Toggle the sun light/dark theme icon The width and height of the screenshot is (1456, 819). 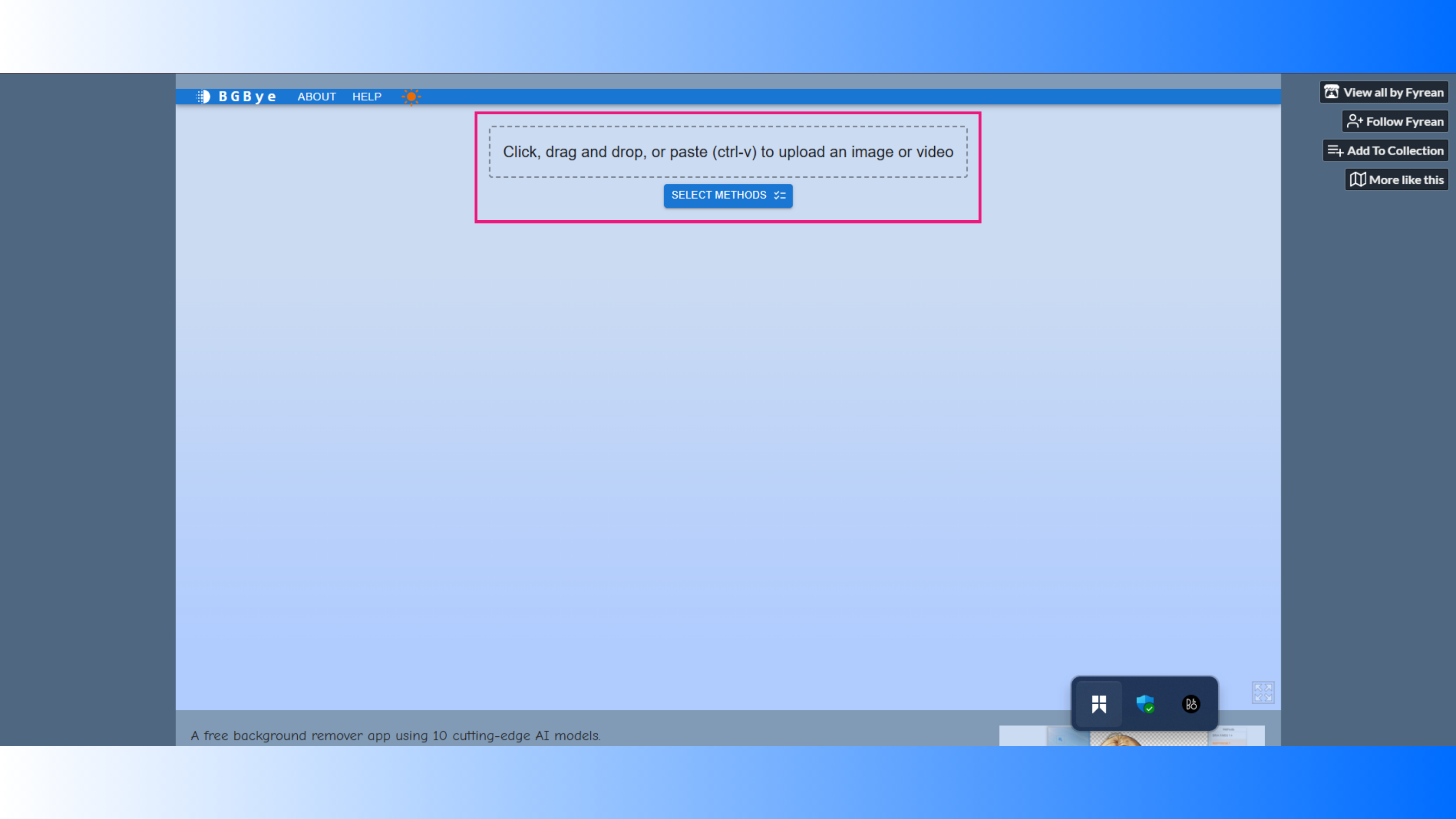pyautogui.click(x=411, y=97)
